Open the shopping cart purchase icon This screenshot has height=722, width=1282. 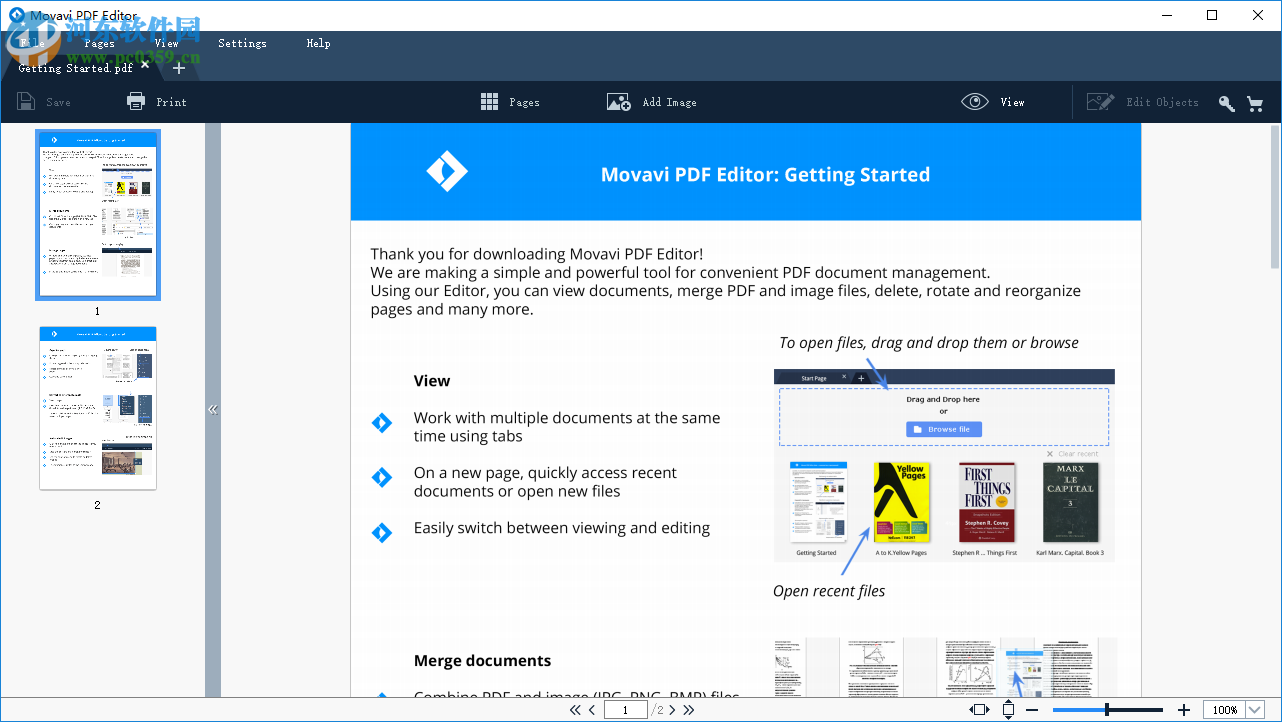coord(1256,102)
